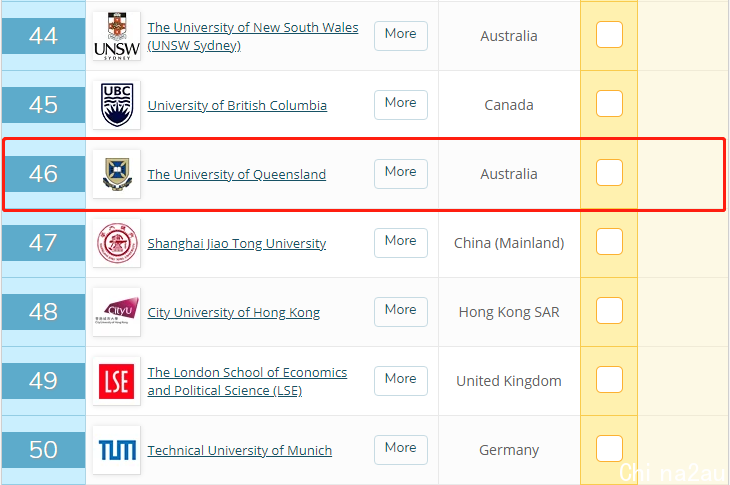This screenshot has height=485, width=730.
Task: Click the UBC crest logo
Action: pos(116,105)
